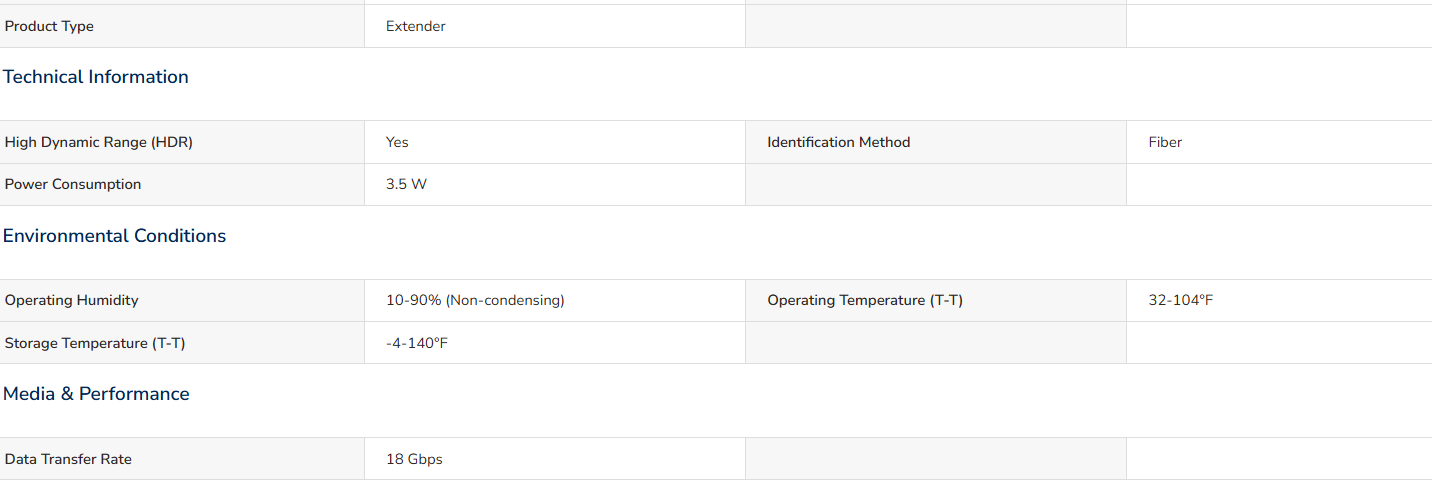Click the Operating Temperature (T-T) label
The image size is (1432, 480).
click(x=865, y=300)
